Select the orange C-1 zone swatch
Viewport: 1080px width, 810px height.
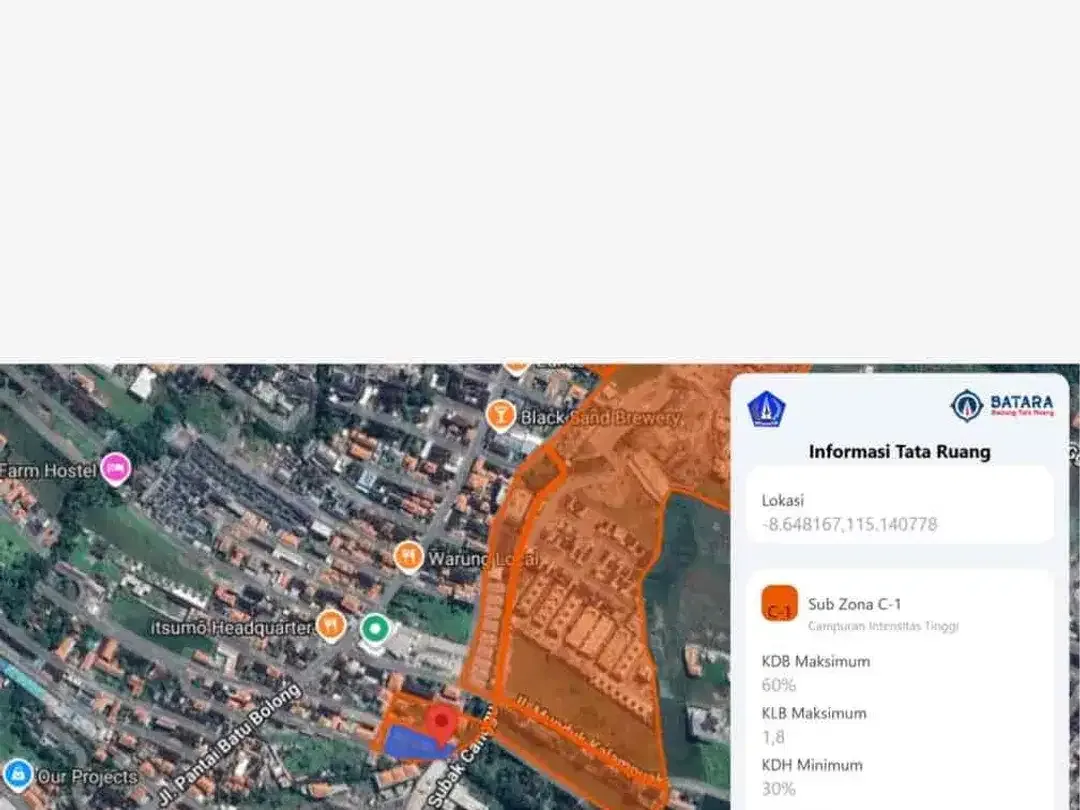pos(780,603)
